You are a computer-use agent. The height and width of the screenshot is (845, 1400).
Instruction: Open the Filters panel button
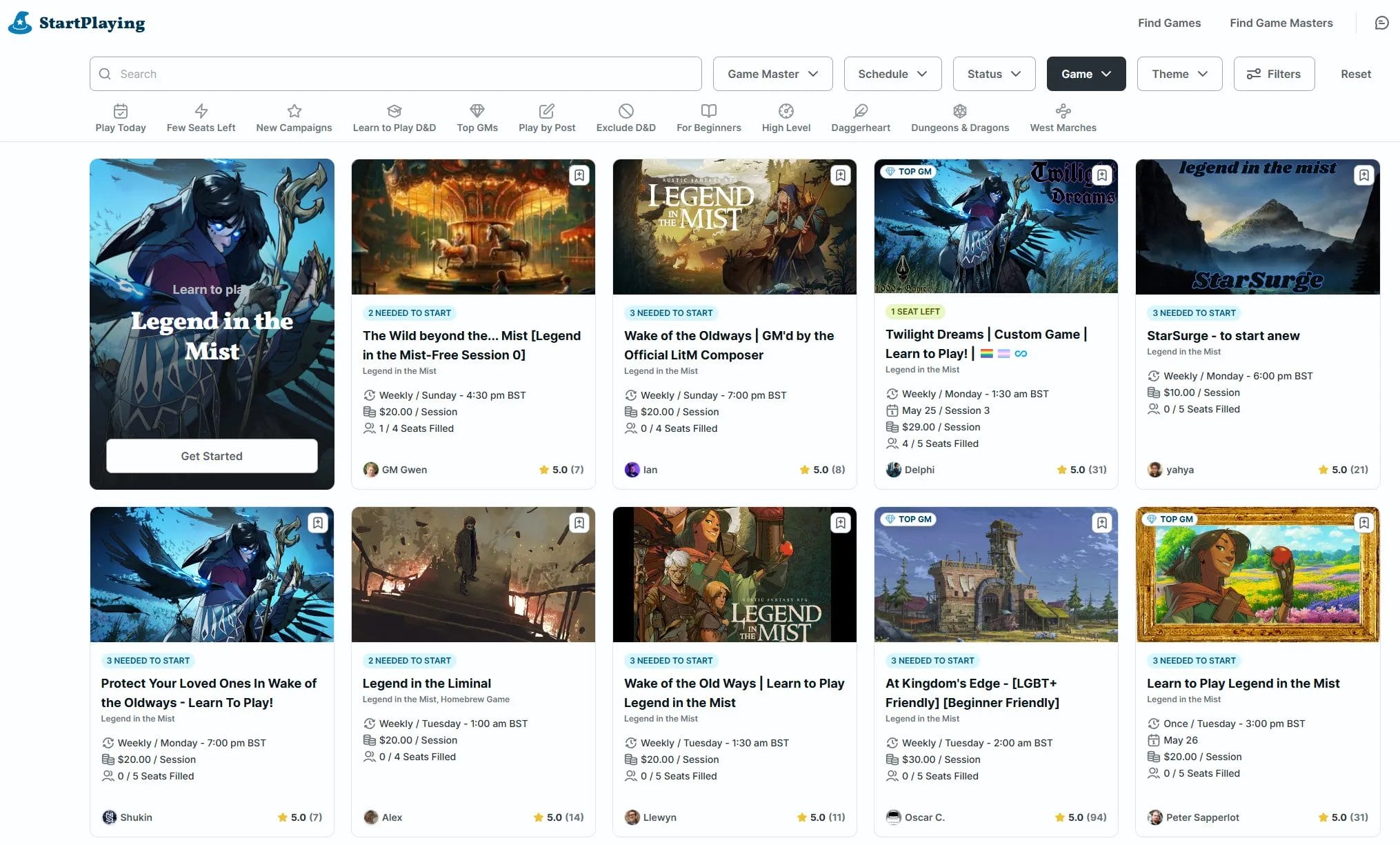click(x=1274, y=74)
